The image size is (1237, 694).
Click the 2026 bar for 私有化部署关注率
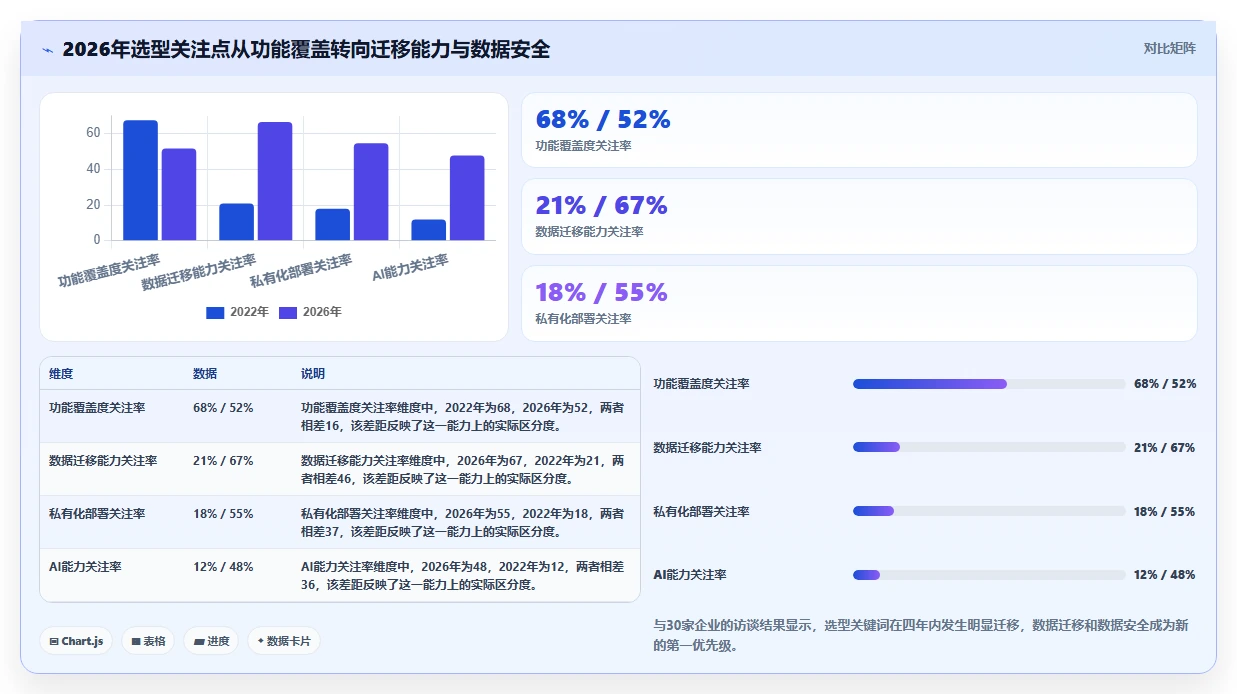click(371, 192)
